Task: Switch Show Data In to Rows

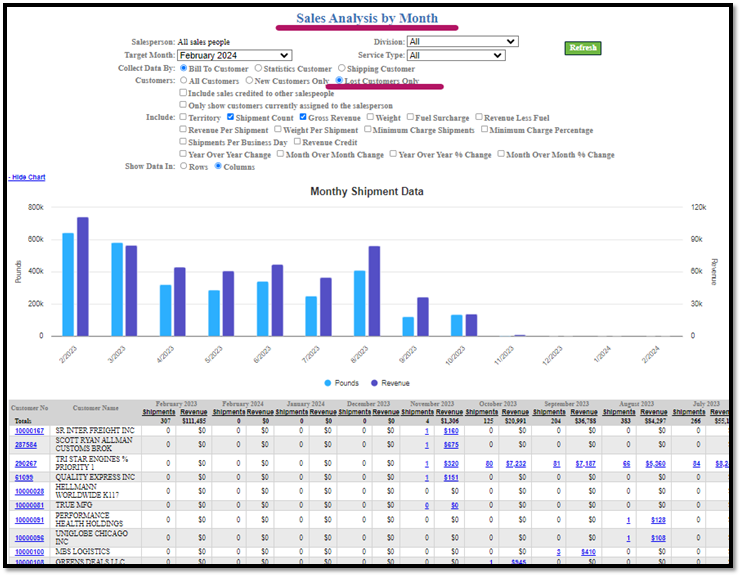Action: pos(183,167)
